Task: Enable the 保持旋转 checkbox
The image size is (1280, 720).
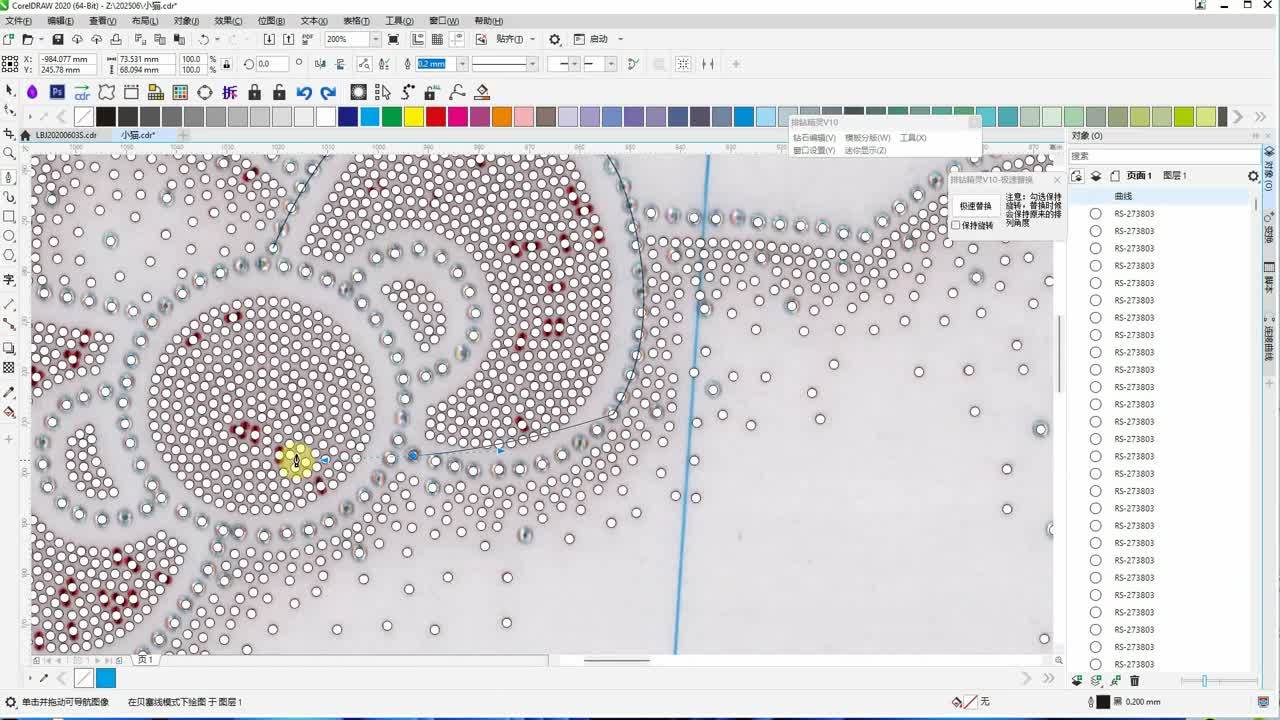Action: 956,225
